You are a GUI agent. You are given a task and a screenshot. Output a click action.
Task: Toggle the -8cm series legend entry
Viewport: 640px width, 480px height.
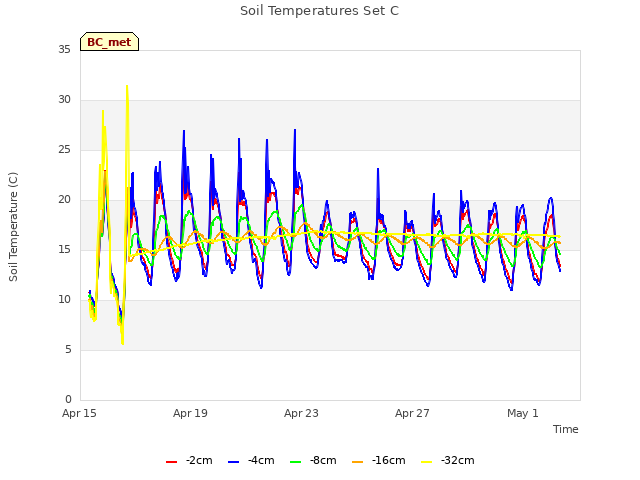pos(313,461)
